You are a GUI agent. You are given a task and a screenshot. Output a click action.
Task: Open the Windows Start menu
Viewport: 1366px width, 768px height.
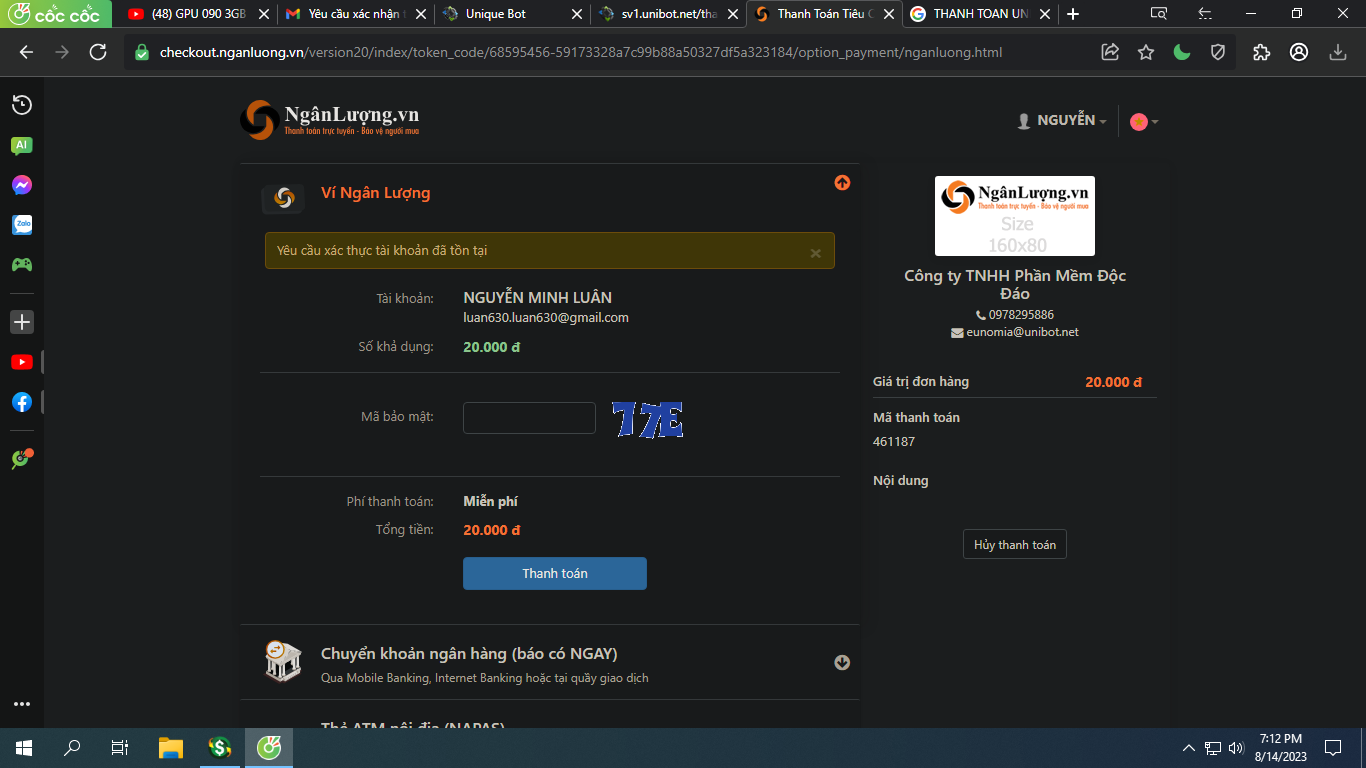pos(24,747)
